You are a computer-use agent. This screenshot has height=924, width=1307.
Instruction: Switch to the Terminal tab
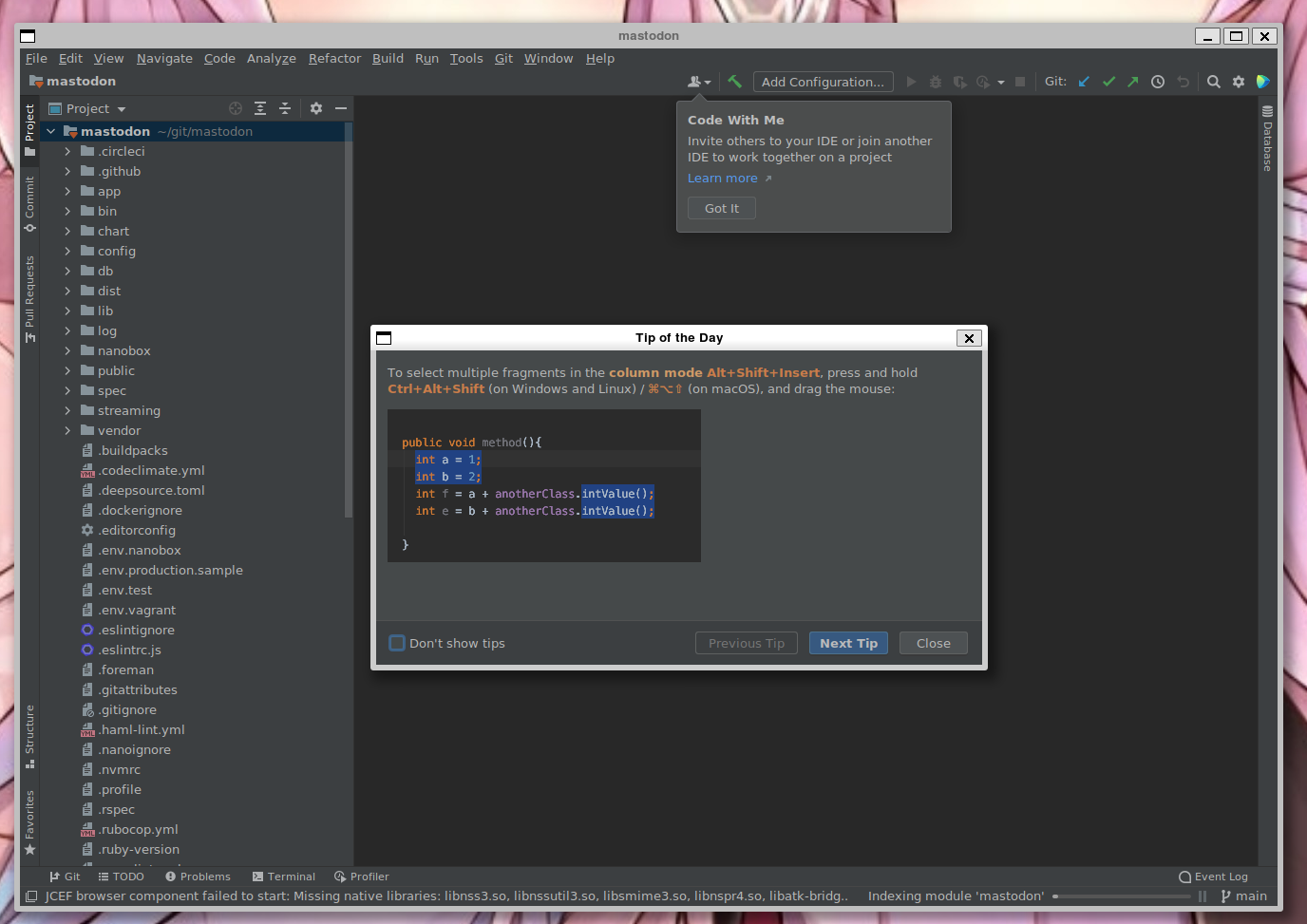click(284, 877)
